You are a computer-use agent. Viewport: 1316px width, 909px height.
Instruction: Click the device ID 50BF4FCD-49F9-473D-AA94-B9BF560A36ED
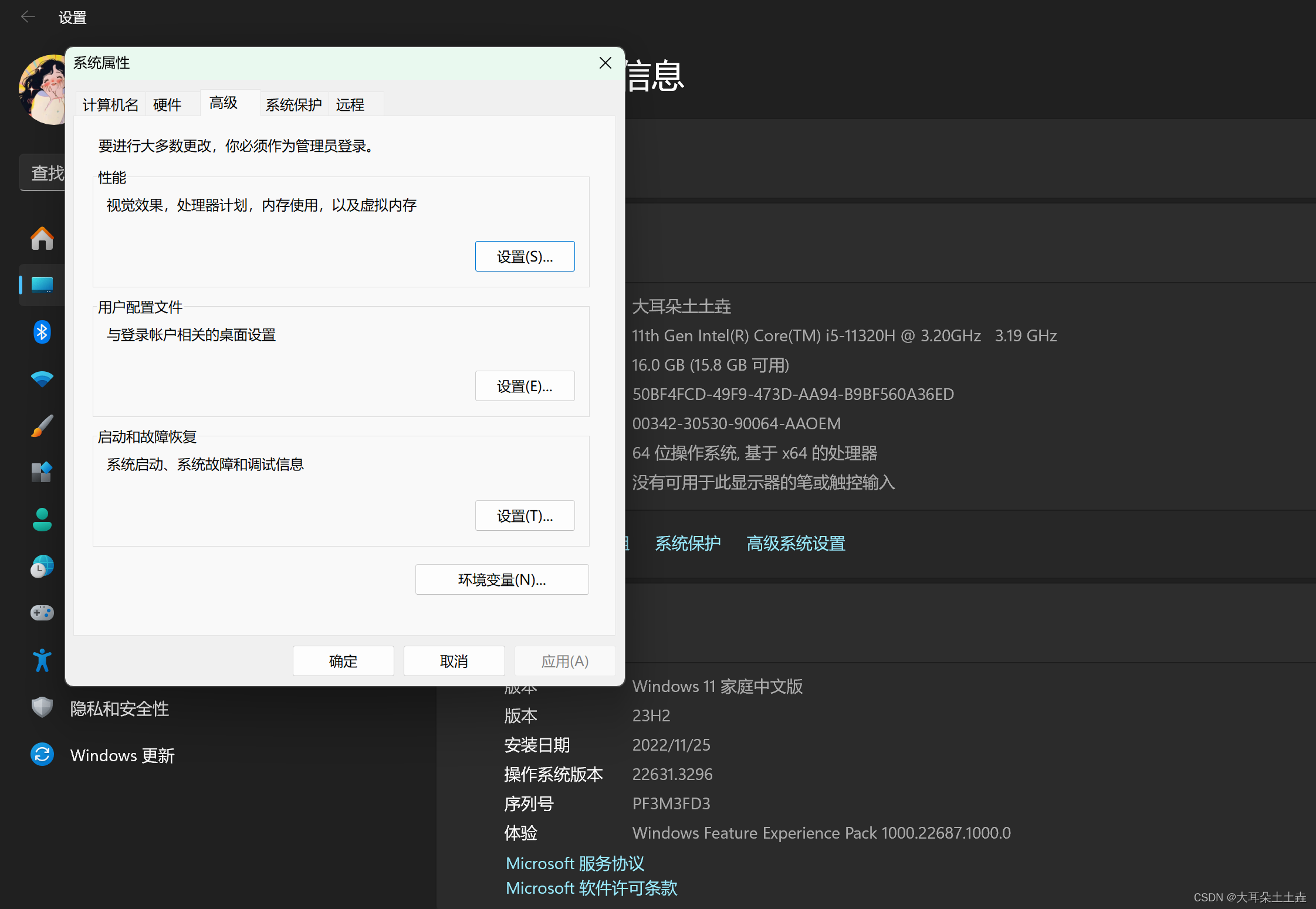[x=793, y=394]
